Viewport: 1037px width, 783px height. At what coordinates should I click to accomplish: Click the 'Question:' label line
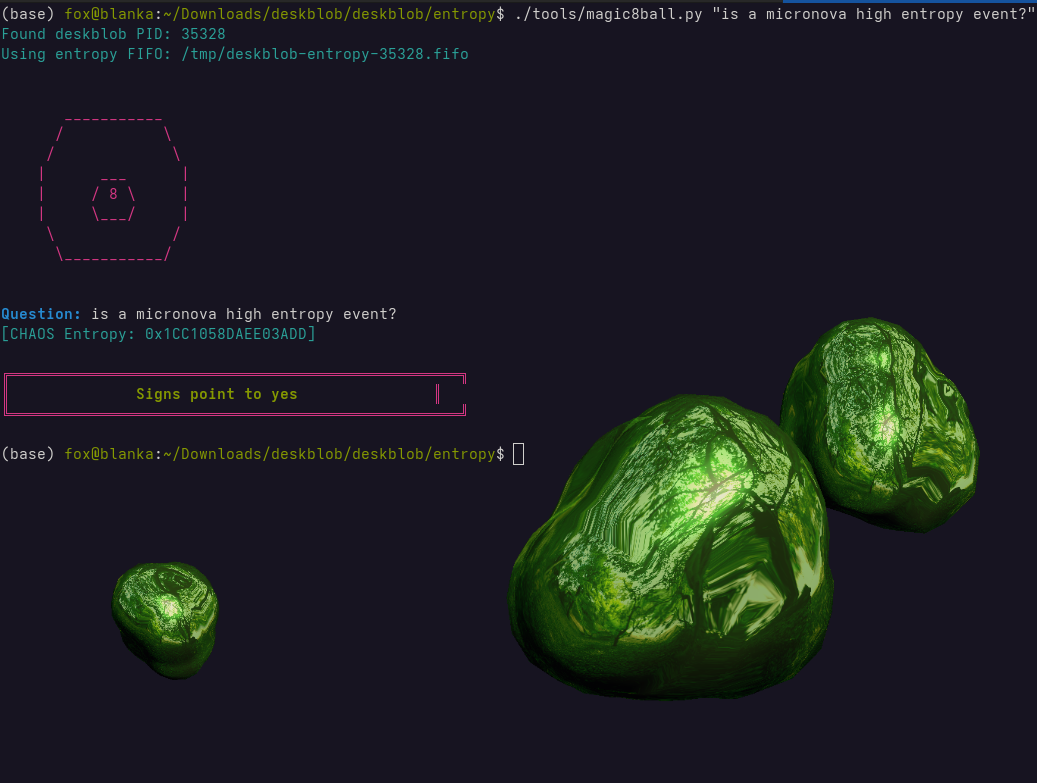tap(38, 313)
